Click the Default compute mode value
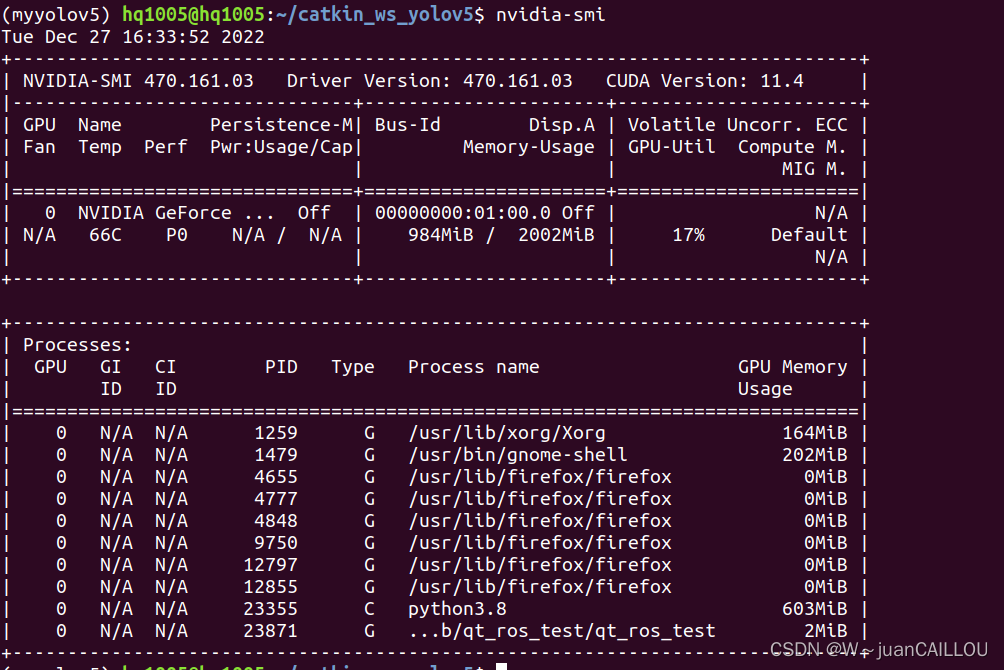Image resolution: width=1004 pixels, height=670 pixels. coord(809,235)
